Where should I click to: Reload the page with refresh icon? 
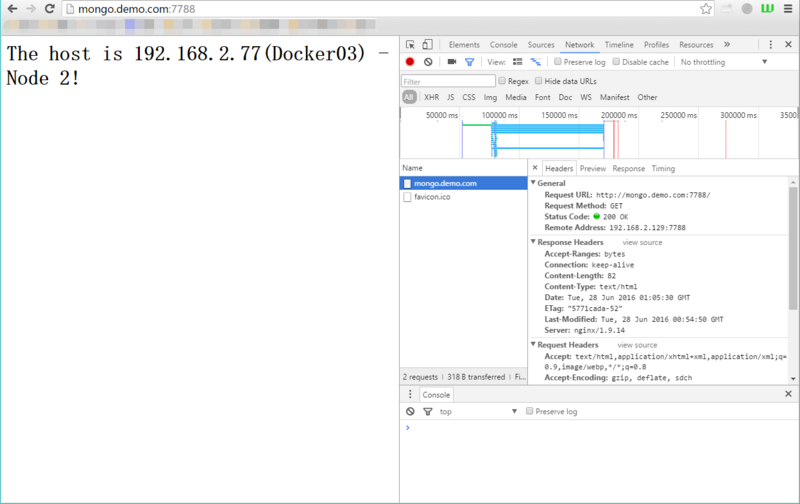pyautogui.click(x=49, y=9)
